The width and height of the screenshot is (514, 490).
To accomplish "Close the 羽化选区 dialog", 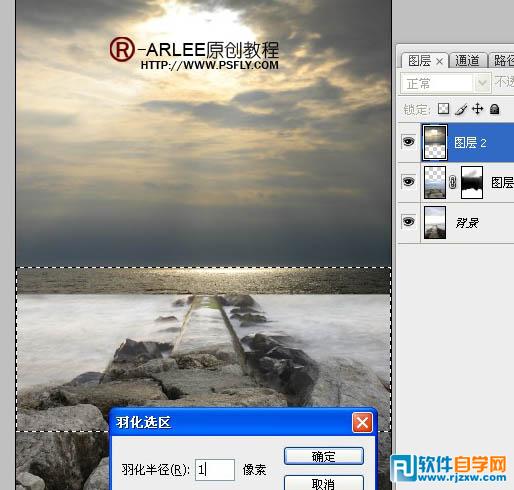I will pos(362,423).
